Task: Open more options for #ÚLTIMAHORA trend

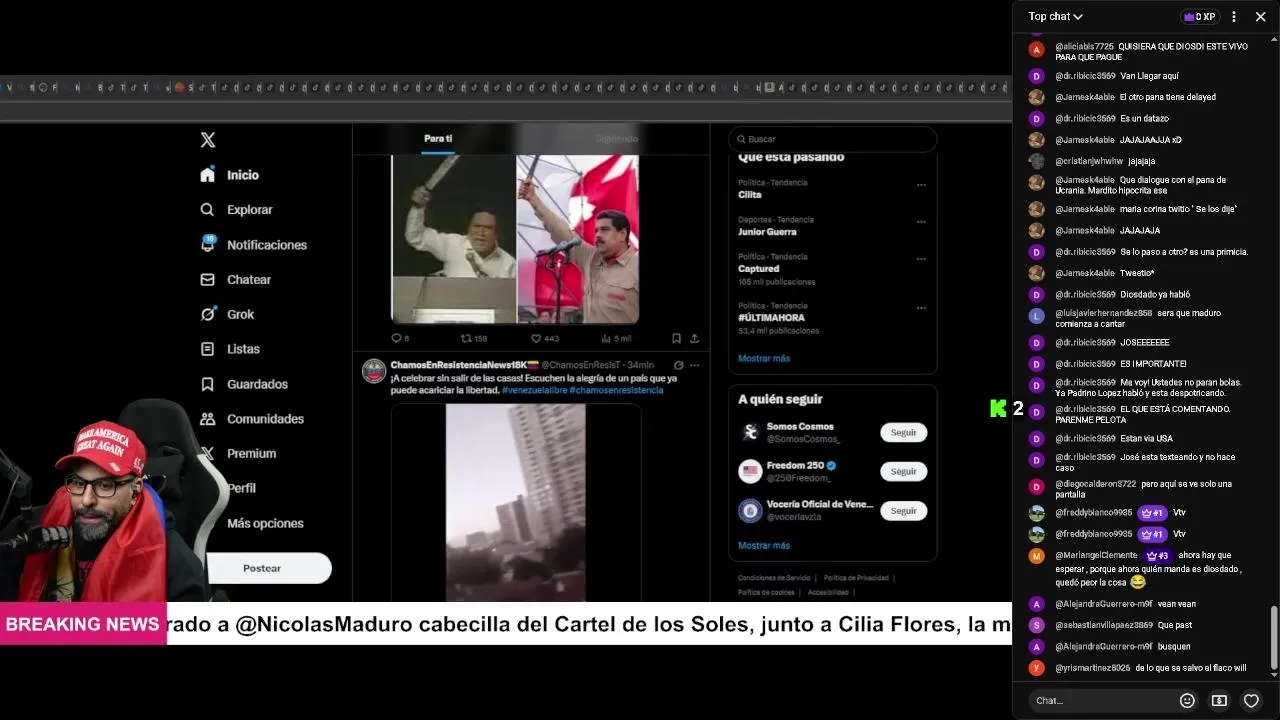Action: (921, 307)
